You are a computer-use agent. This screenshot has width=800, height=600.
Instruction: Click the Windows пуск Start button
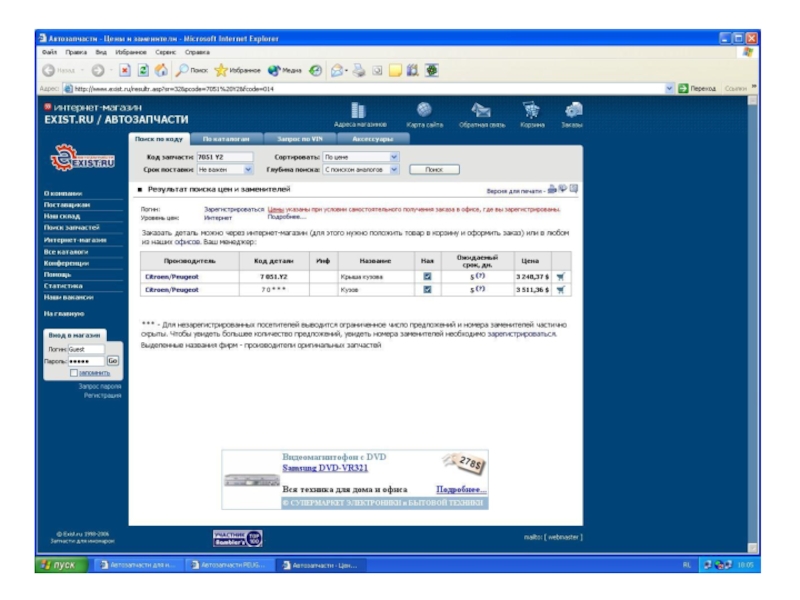[62, 565]
